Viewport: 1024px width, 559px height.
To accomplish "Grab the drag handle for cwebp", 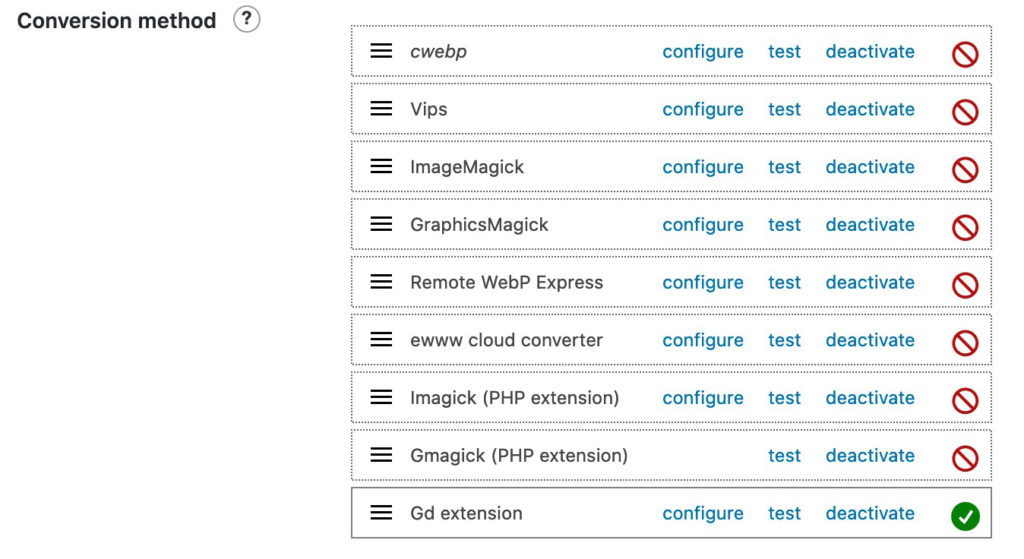I will point(381,51).
